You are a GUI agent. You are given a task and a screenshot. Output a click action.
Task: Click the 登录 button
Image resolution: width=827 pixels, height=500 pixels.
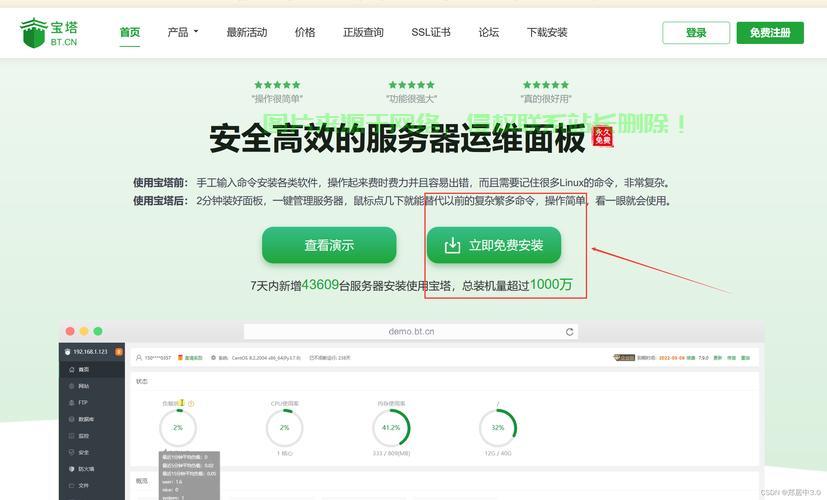point(696,33)
